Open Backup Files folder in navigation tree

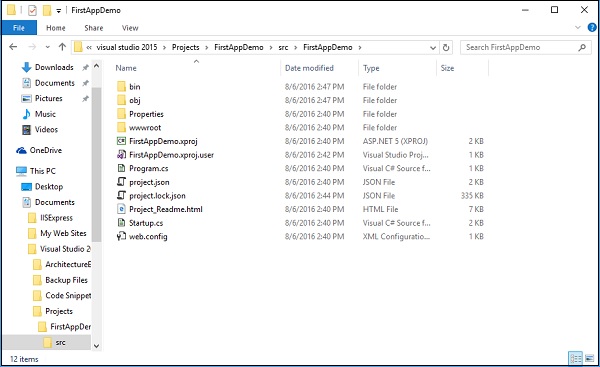[x=60, y=280]
